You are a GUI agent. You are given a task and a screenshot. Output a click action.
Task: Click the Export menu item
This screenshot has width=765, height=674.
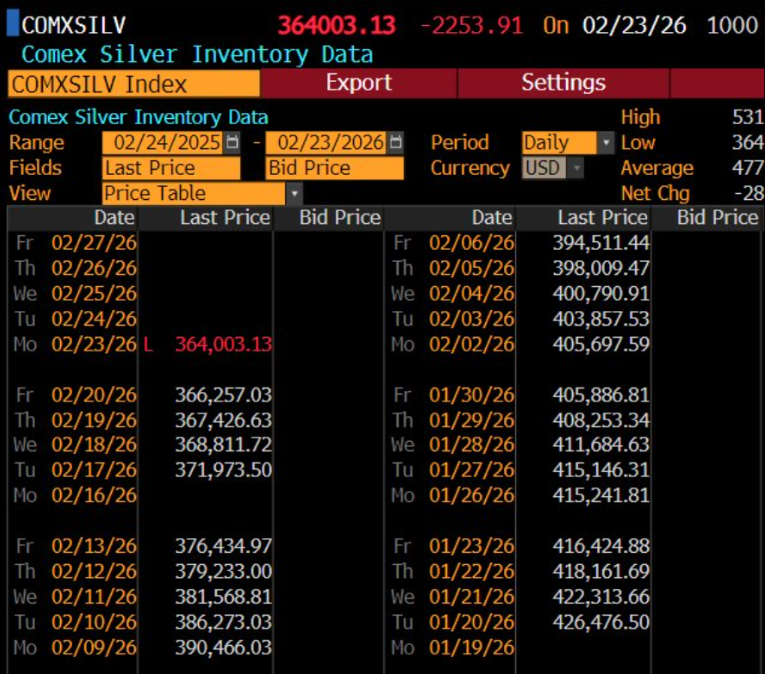click(357, 83)
